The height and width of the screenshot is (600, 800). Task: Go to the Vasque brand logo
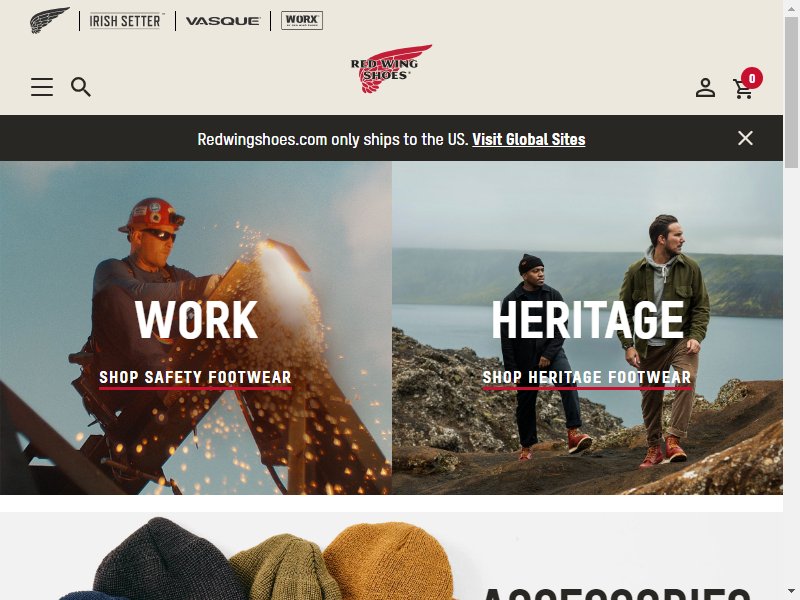pyautogui.click(x=222, y=21)
